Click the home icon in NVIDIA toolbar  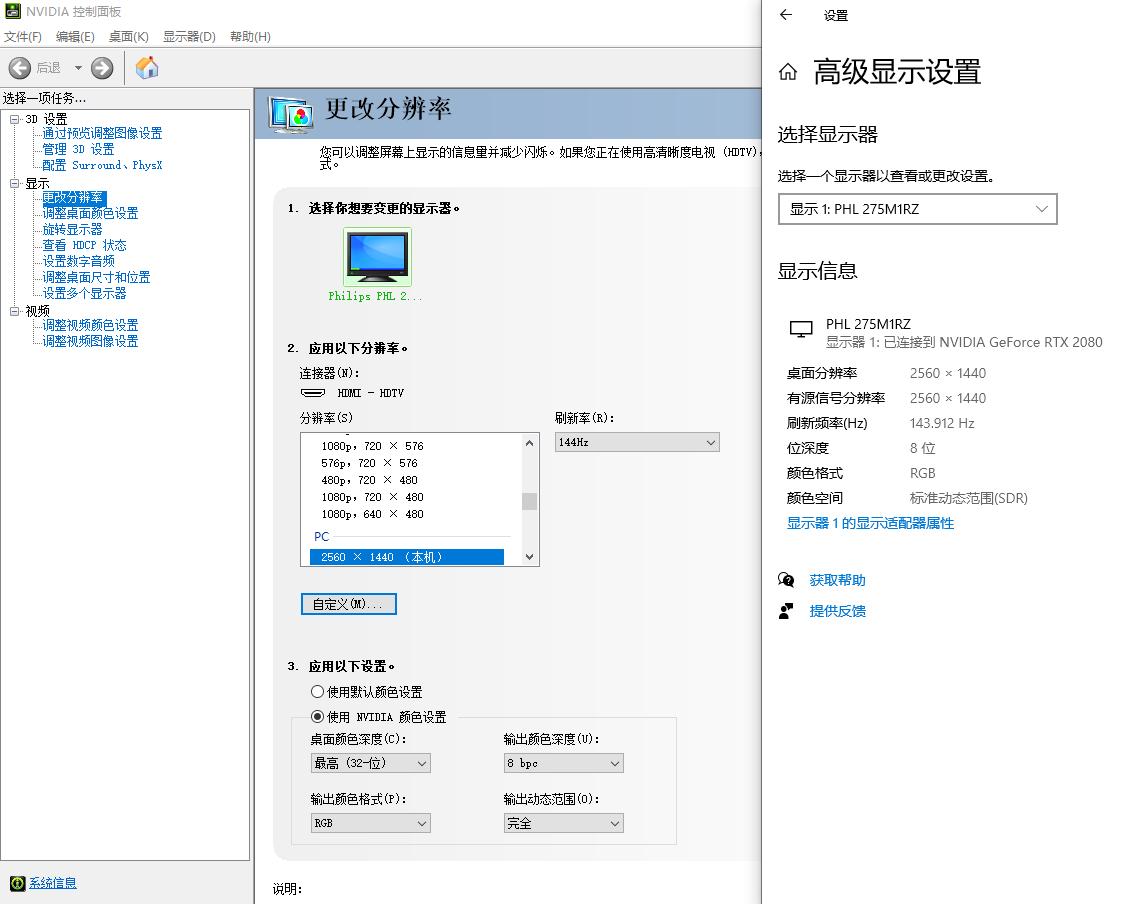147,68
